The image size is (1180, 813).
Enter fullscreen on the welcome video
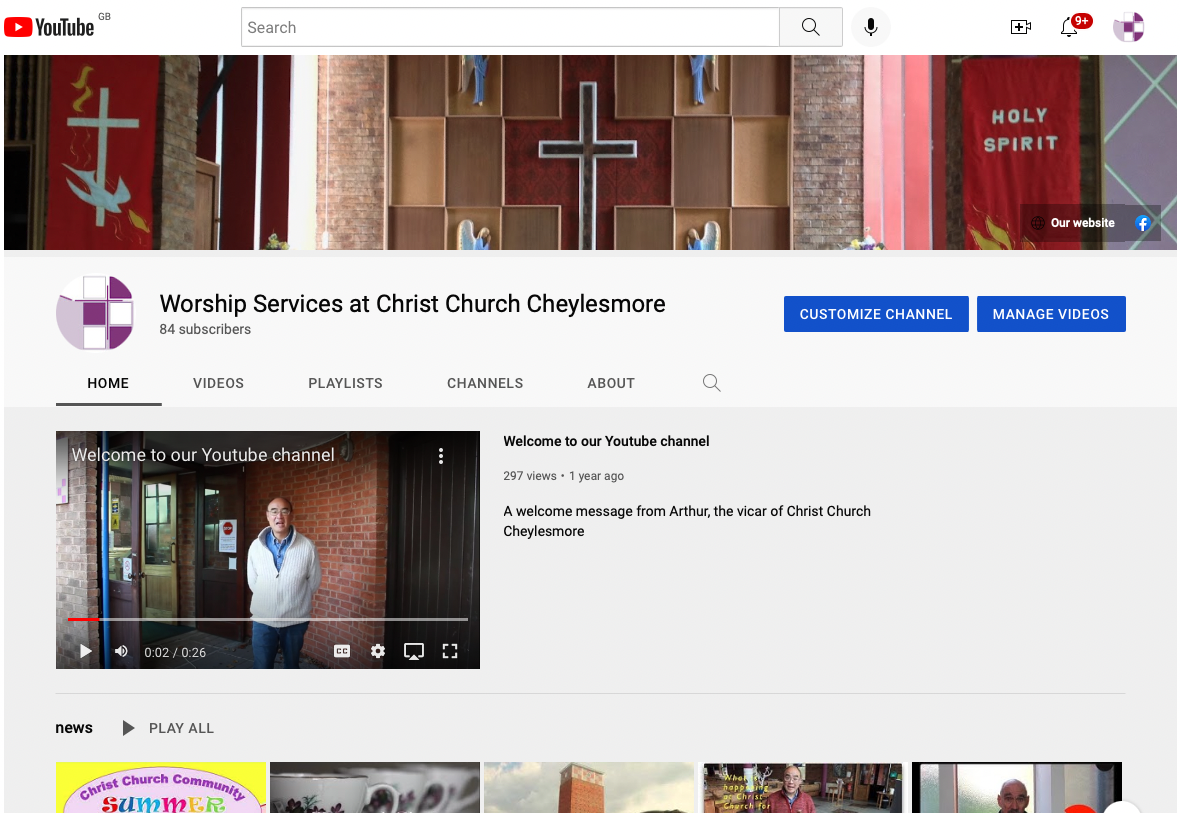point(450,650)
